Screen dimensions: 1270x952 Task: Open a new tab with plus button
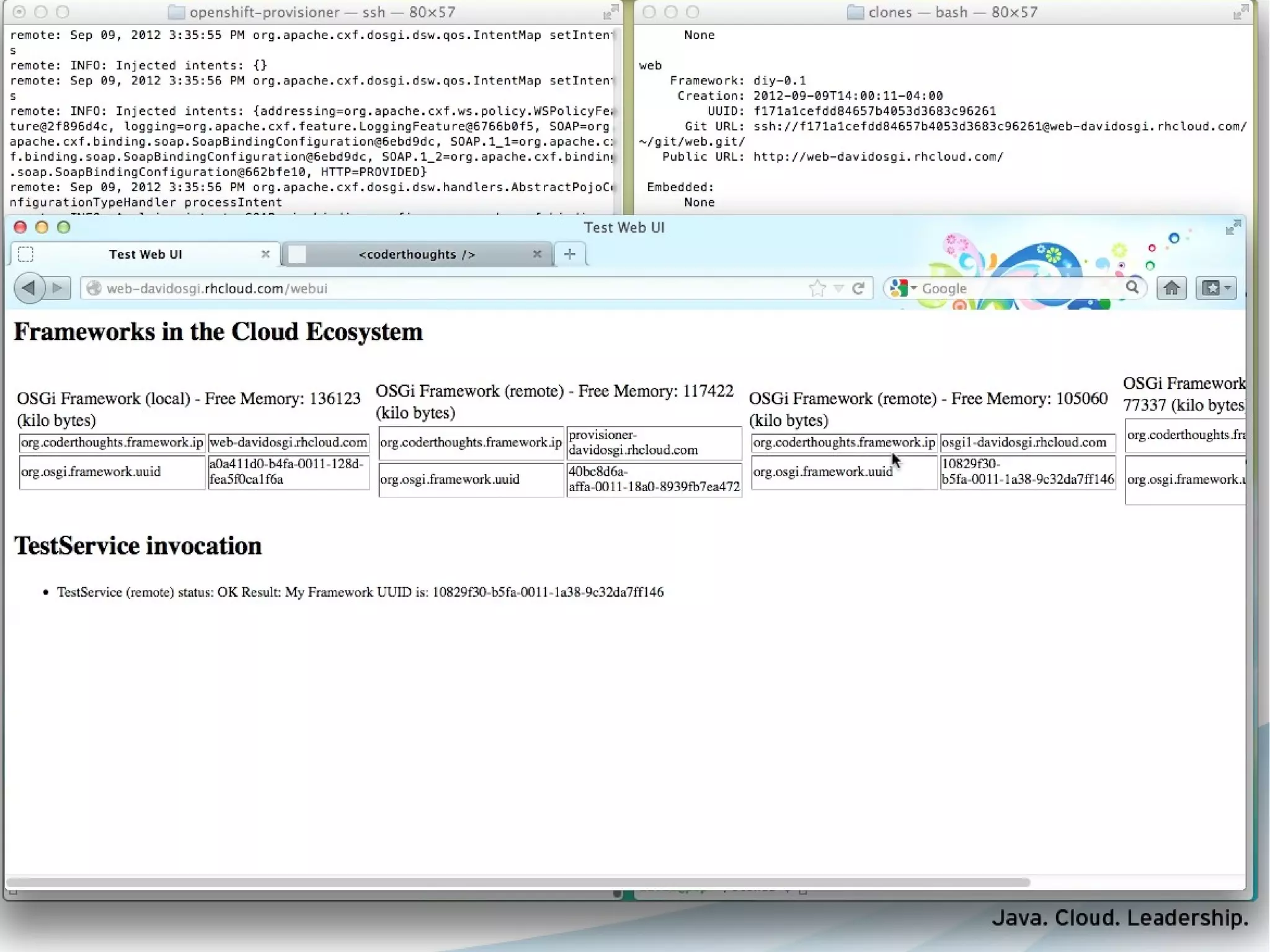tap(569, 254)
